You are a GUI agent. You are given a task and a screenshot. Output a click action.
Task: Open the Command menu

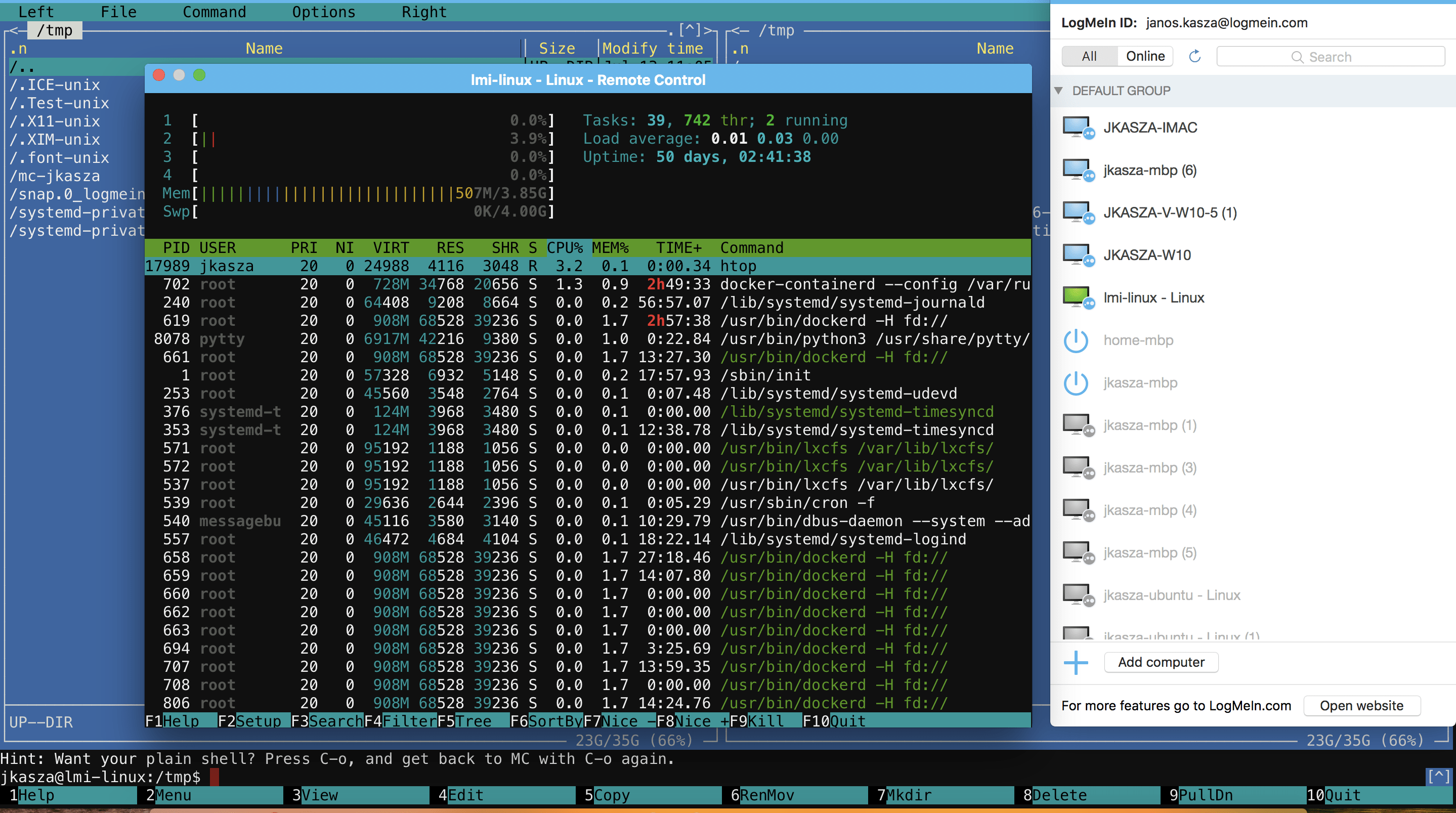coord(214,12)
